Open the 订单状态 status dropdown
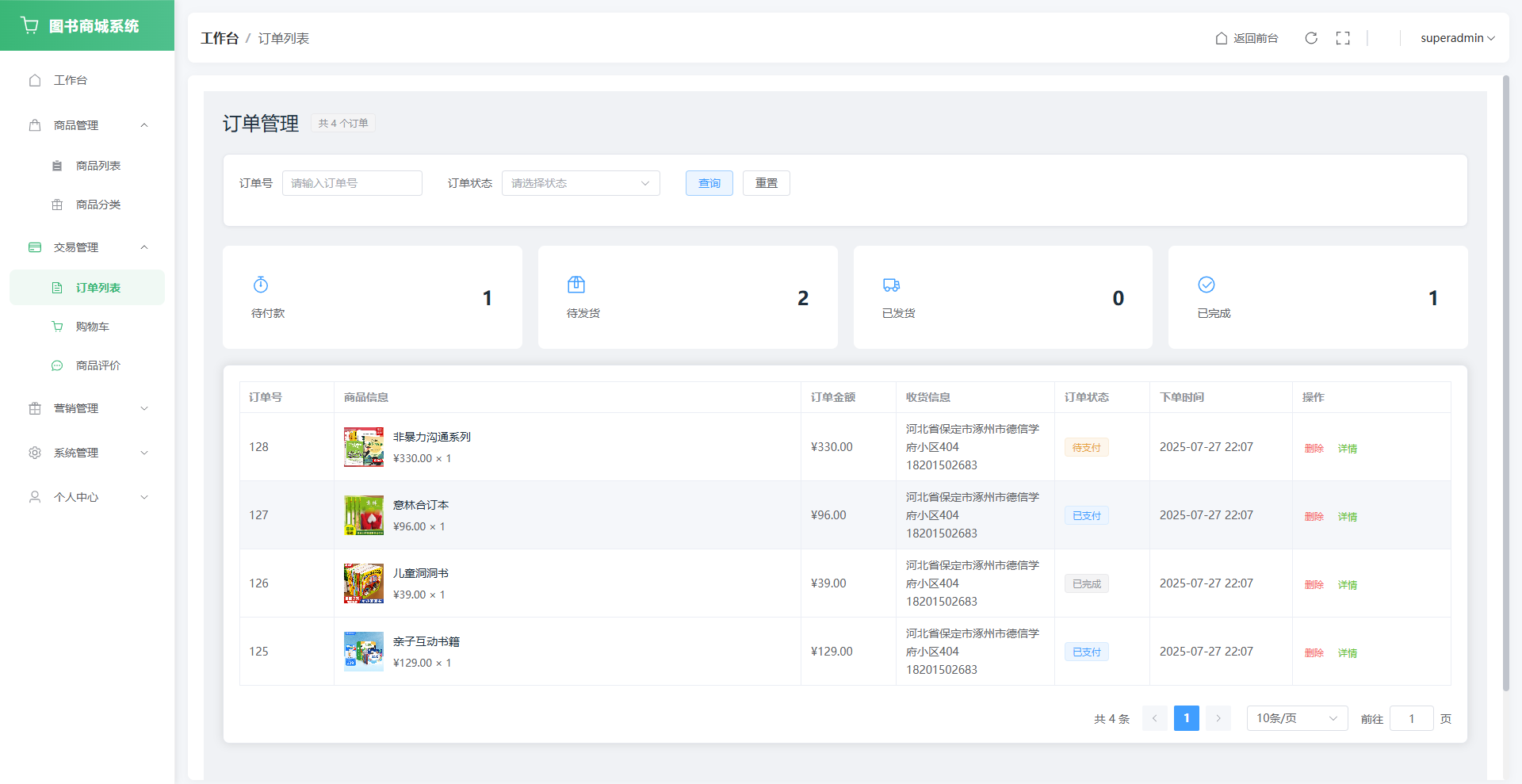Screen dimensions: 1522x784 point(580,183)
